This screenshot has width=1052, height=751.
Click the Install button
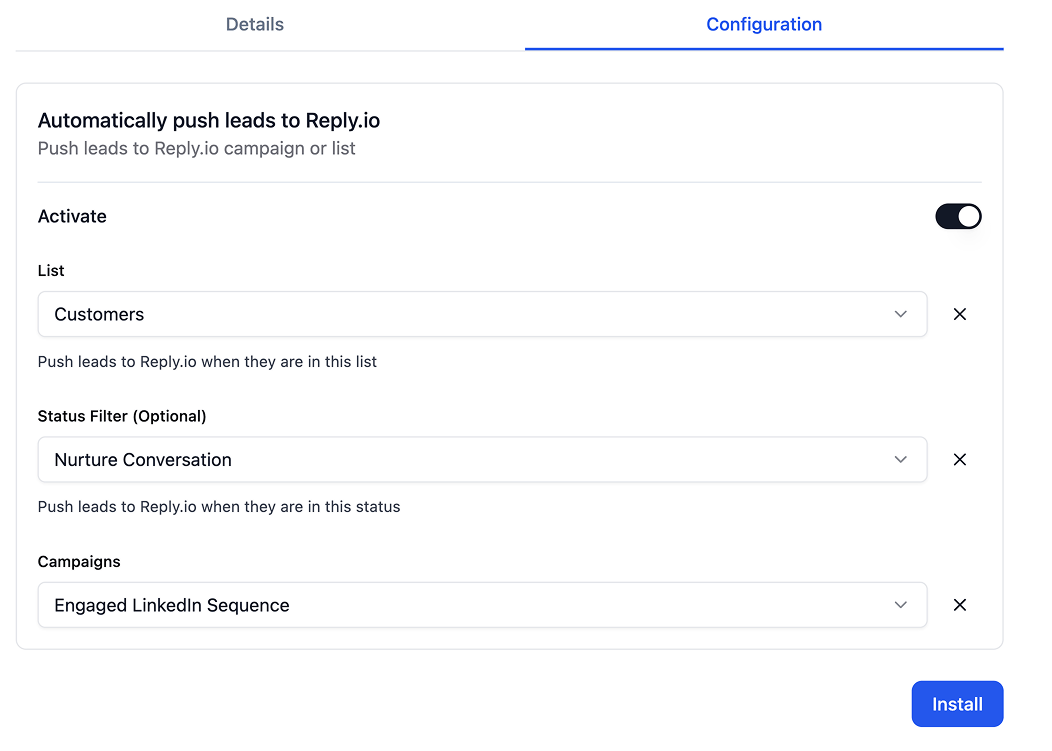coord(957,704)
